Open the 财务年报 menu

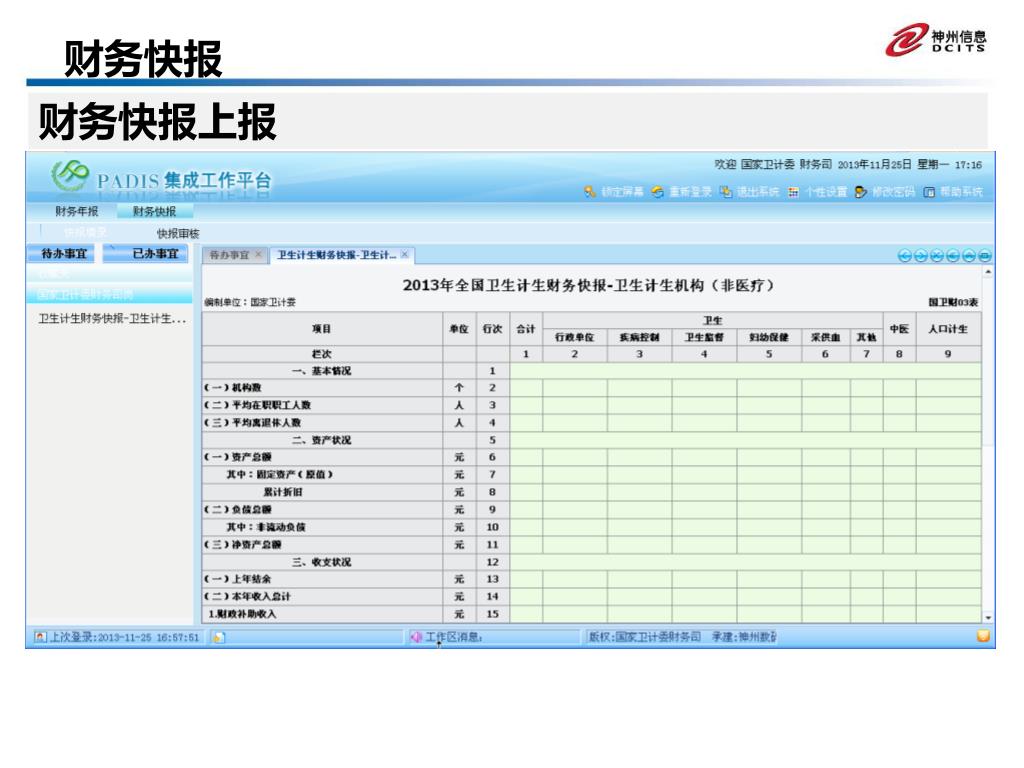[x=76, y=211]
